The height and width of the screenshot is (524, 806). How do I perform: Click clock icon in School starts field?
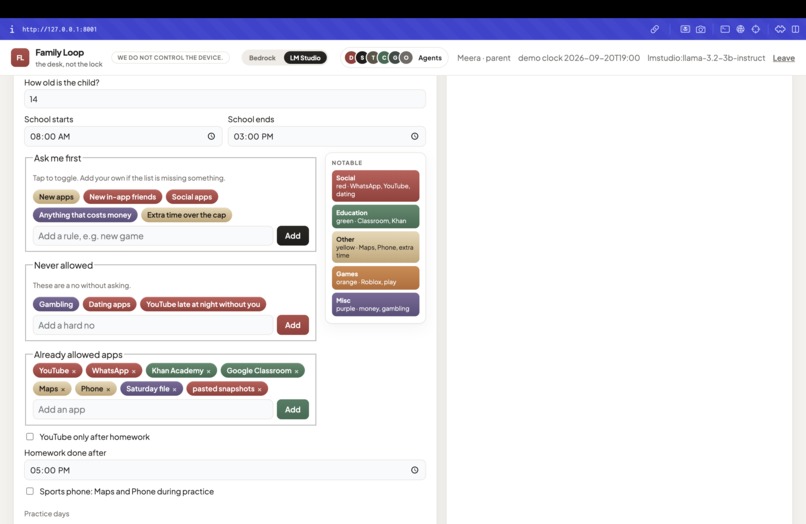pyautogui.click(x=211, y=136)
